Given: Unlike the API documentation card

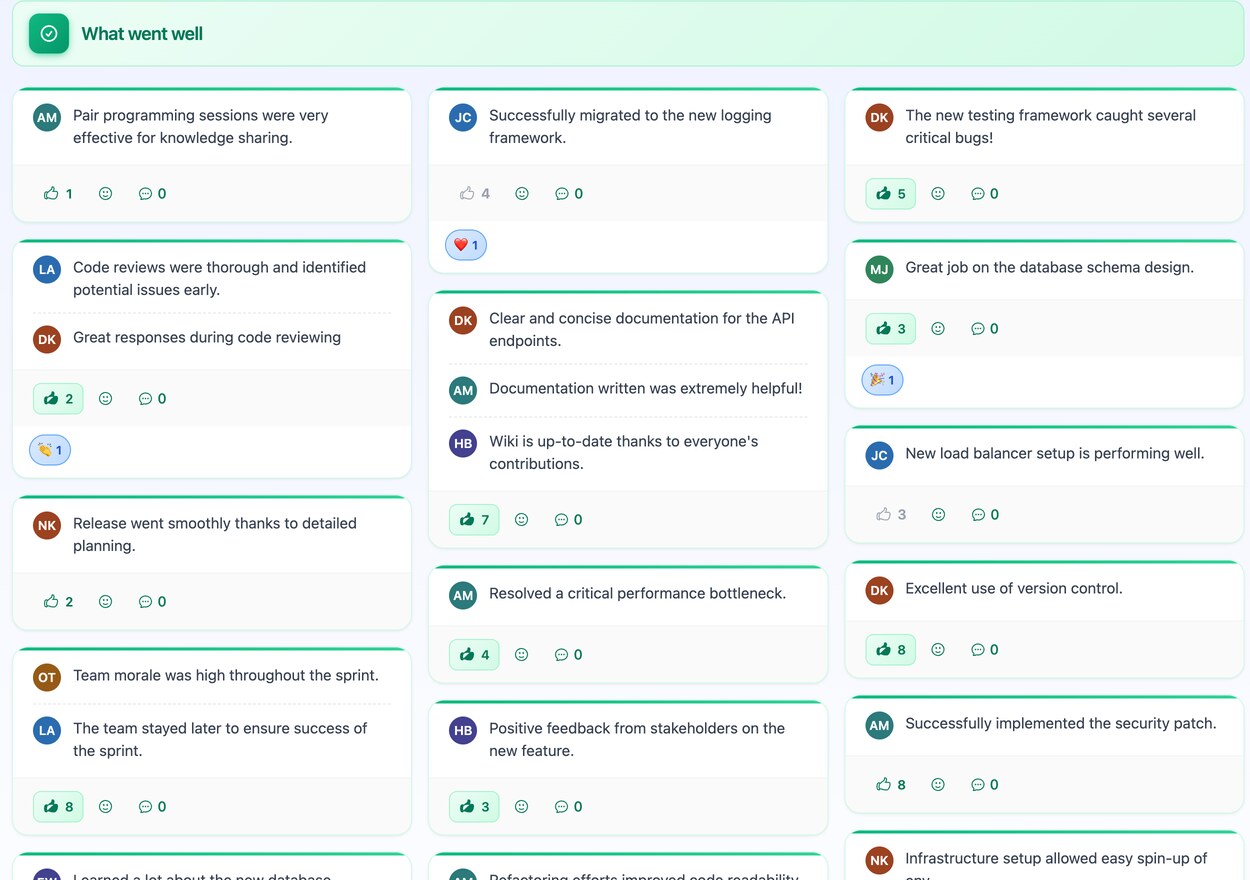Looking at the screenshot, I should [474, 520].
